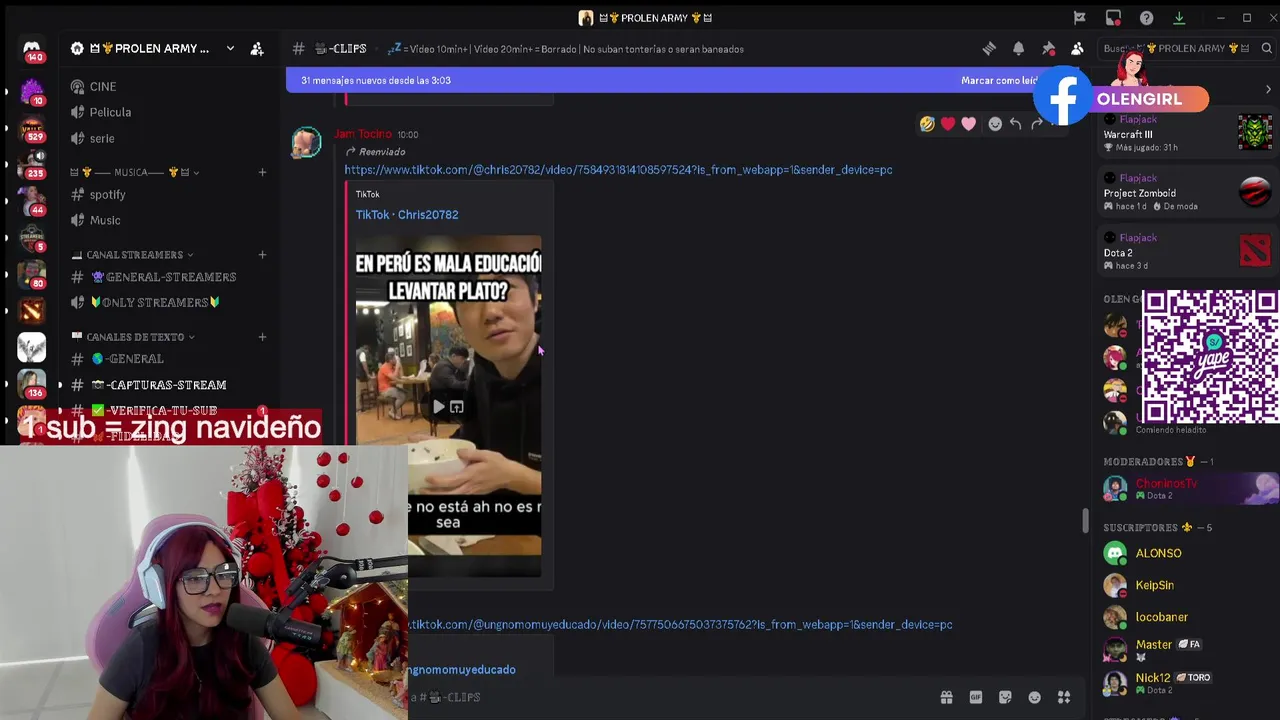Screen dimensions: 1280x720
Task: Toggle member list icon
Action: pos(1077,48)
